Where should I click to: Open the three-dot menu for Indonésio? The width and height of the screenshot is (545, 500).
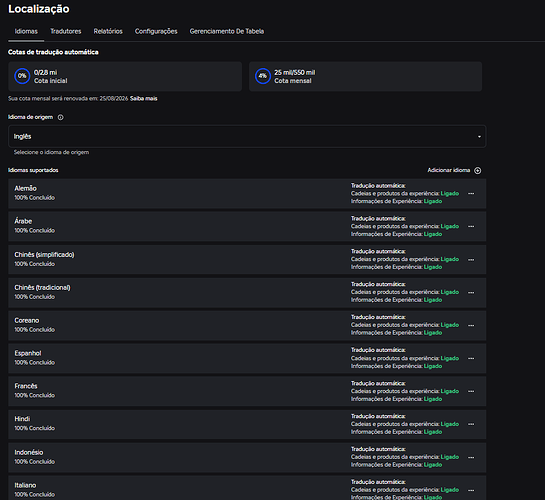[471, 457]
